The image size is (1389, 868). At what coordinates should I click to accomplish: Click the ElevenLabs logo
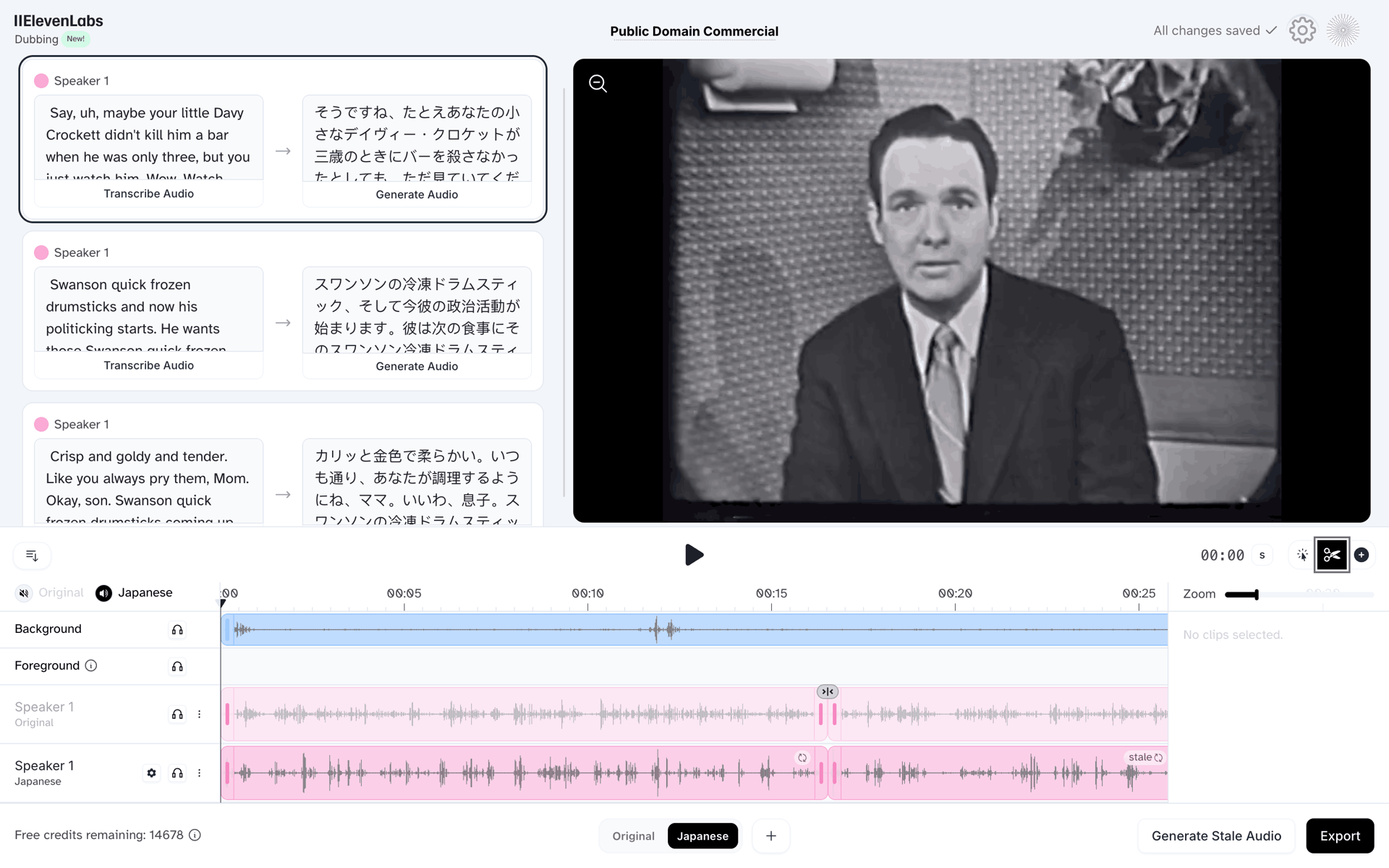(x=59, y=21)
